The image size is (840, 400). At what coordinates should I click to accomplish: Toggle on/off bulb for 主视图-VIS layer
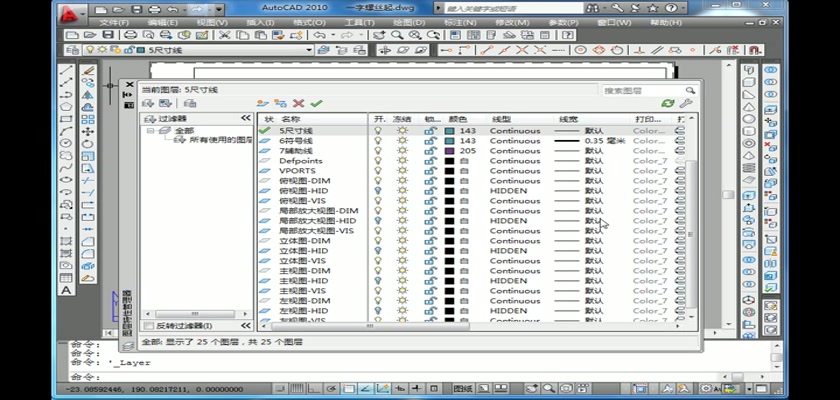(378, 291)
